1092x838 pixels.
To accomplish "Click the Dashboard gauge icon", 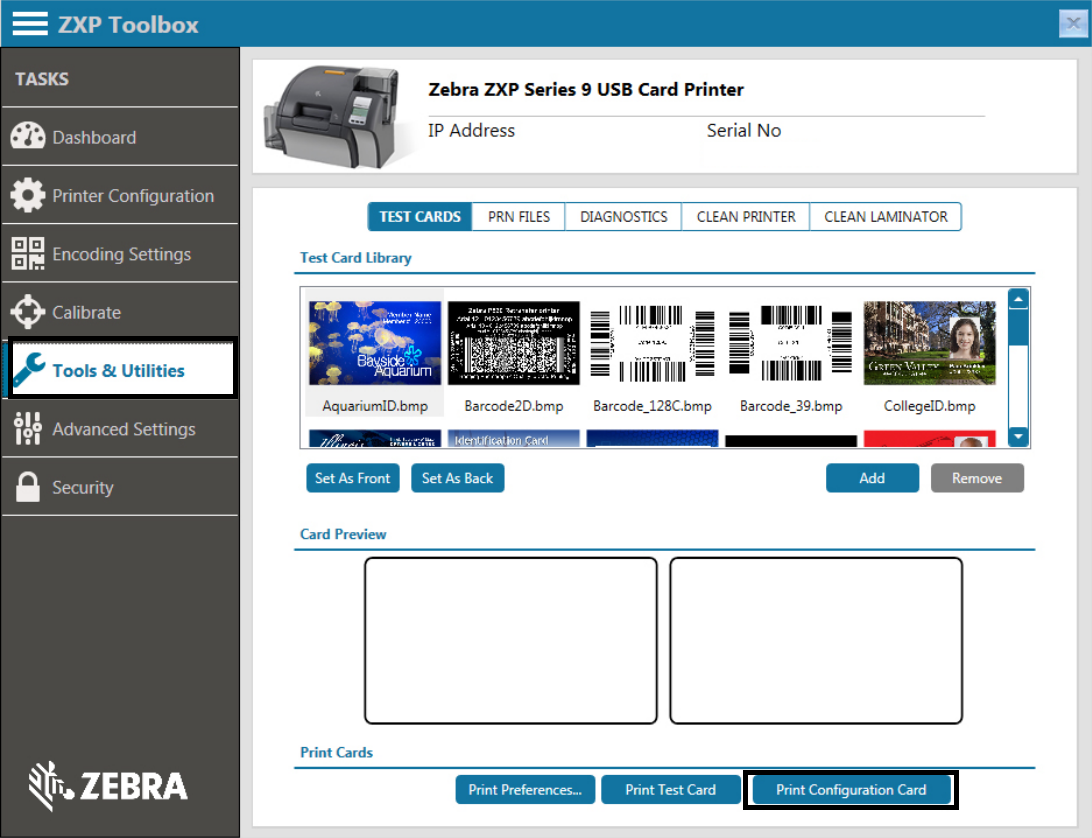I will [x=28, y=137].
